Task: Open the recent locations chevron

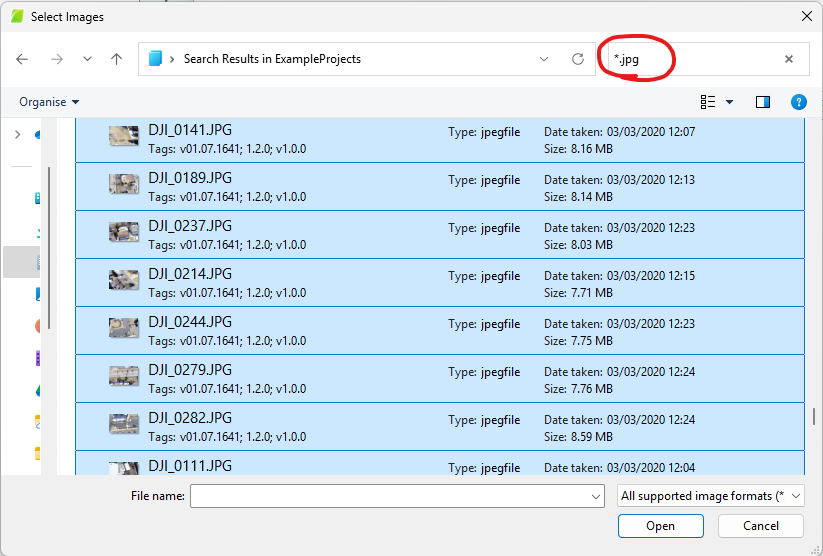Action: click(88, 59)
